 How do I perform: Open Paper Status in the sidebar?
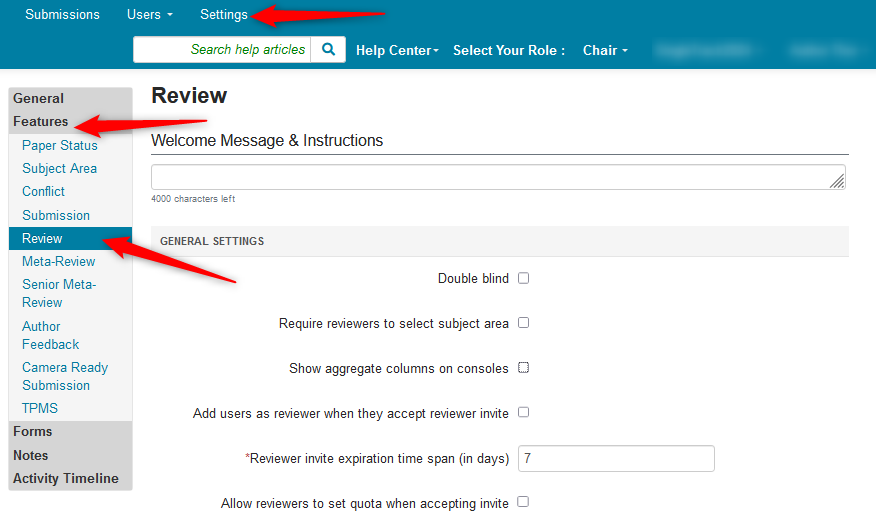(60, 145)
